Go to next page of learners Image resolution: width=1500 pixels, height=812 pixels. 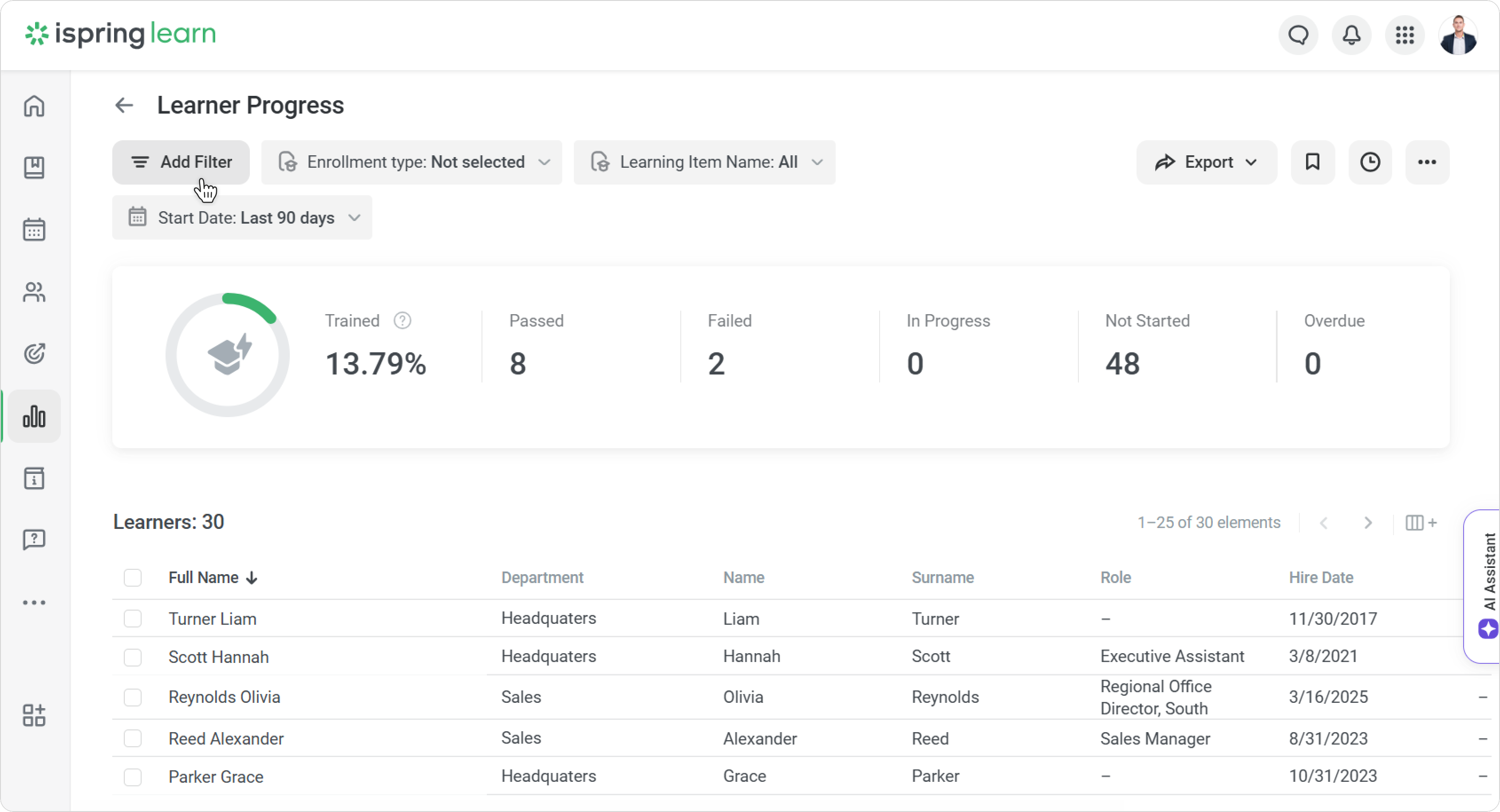click(x=1368, y=523)
